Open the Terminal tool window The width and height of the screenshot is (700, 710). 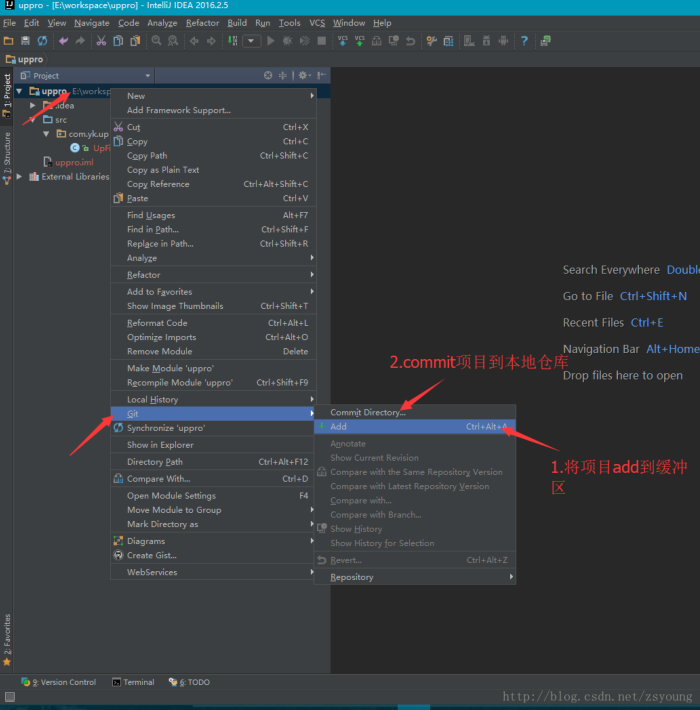pyautogui.click(x=133, y=682)
